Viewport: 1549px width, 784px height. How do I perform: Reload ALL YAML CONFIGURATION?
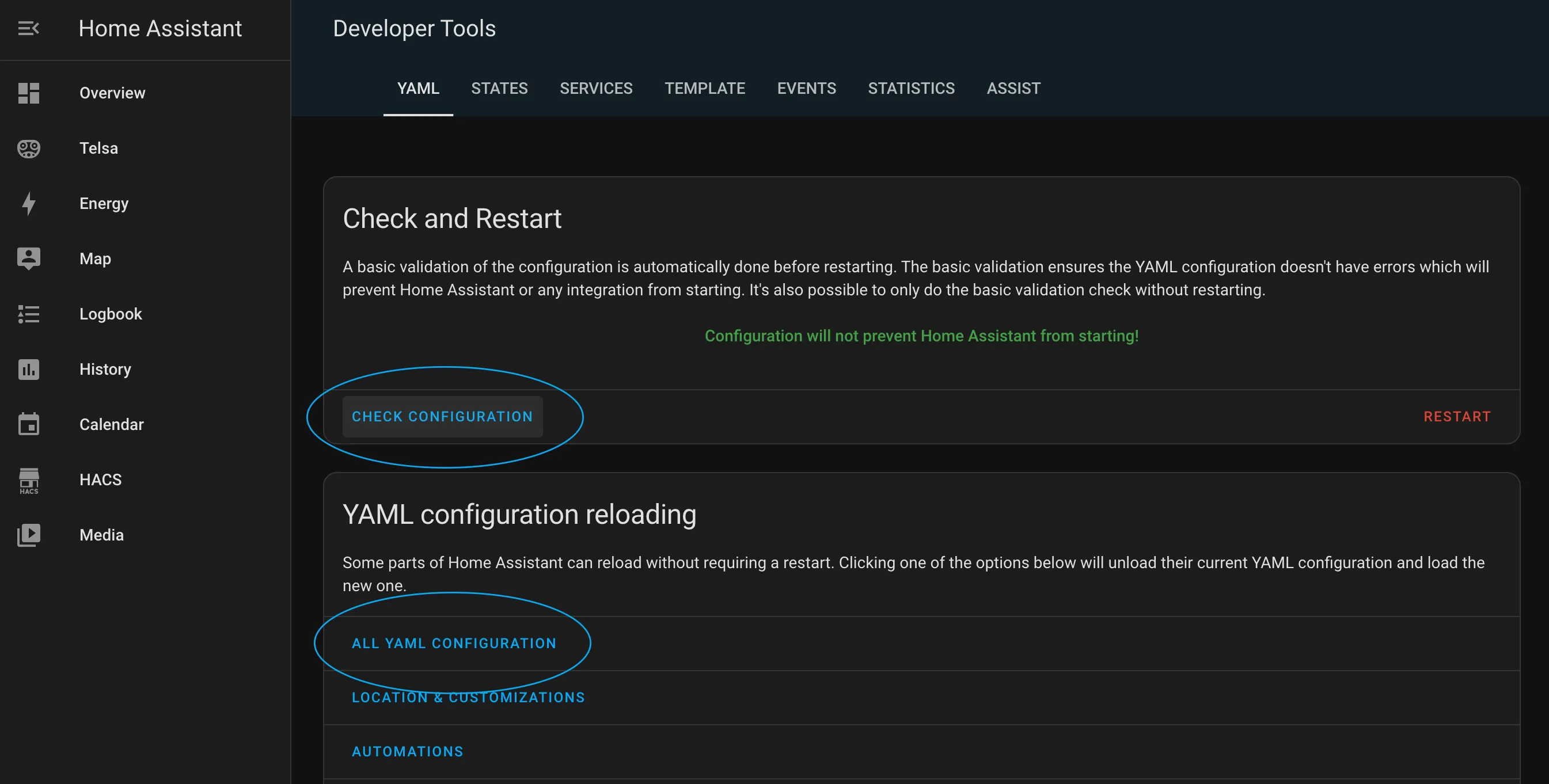[454, 642]
